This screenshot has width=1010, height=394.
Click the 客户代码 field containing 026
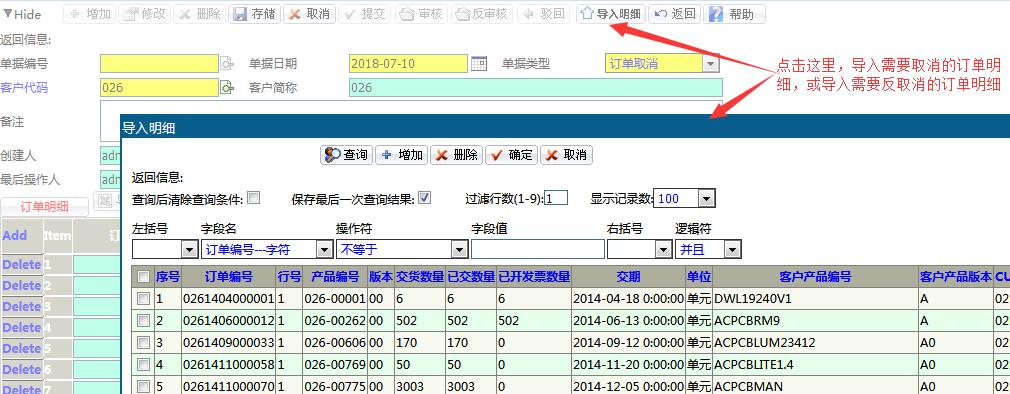pos(159,88)
